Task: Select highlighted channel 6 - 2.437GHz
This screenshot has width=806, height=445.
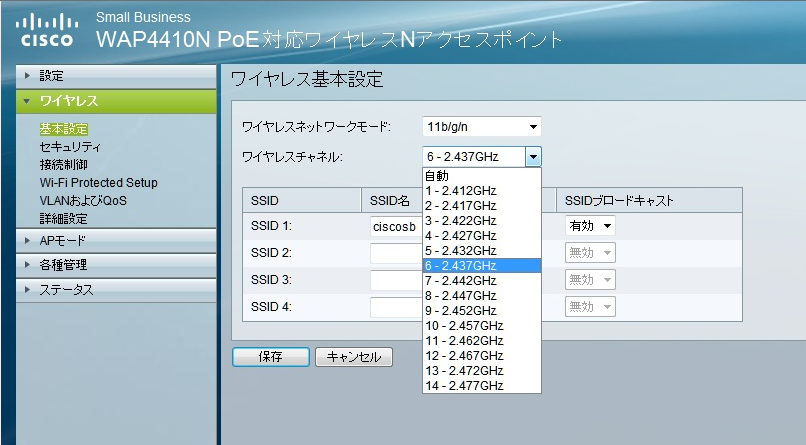Action: coord(482,266)
